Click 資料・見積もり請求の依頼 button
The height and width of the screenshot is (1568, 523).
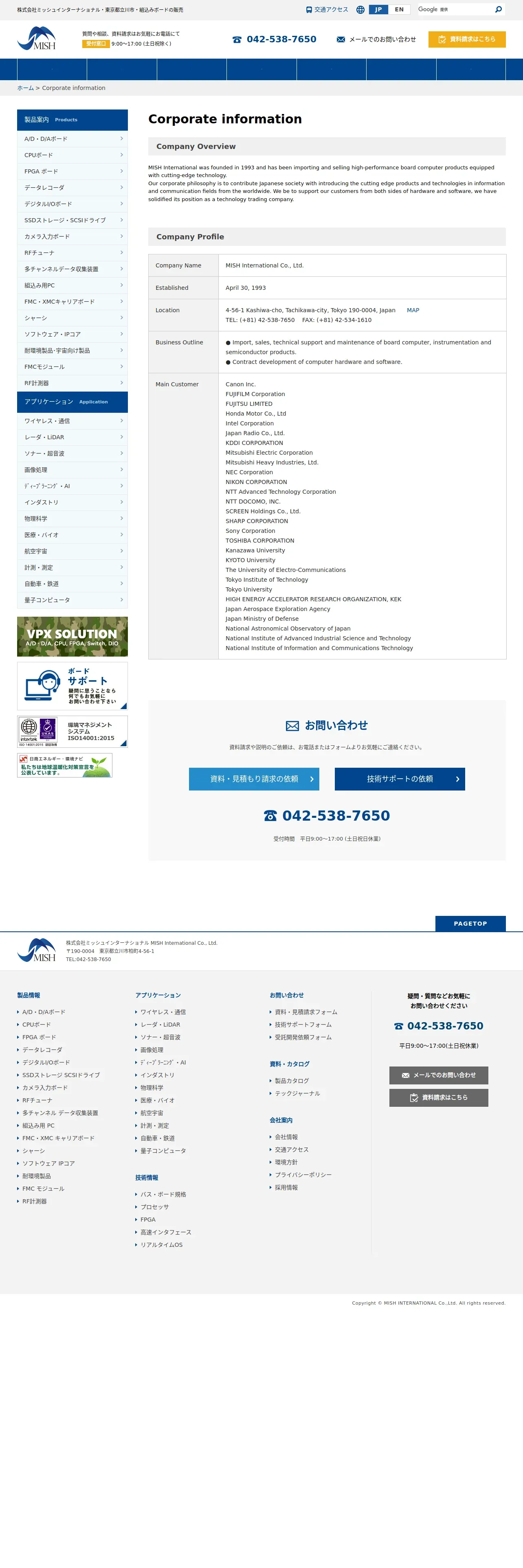point(254,779)
